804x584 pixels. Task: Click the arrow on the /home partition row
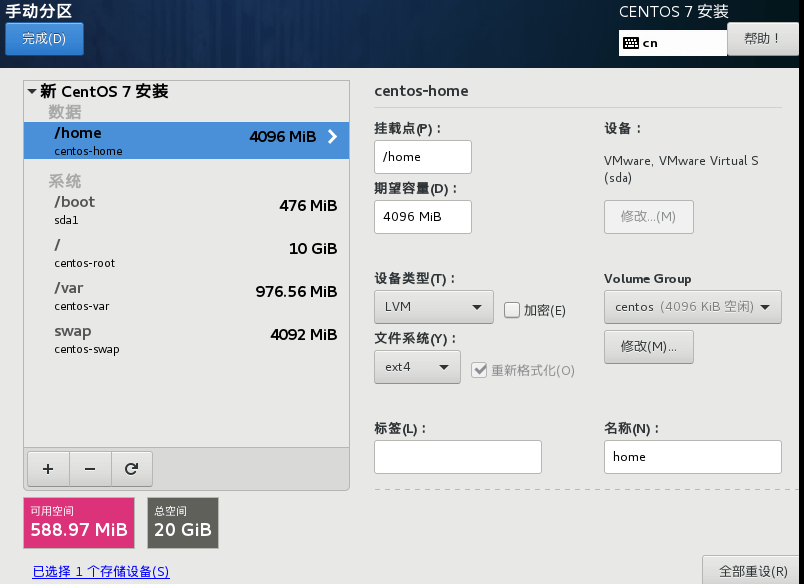[x=333, y=137]
